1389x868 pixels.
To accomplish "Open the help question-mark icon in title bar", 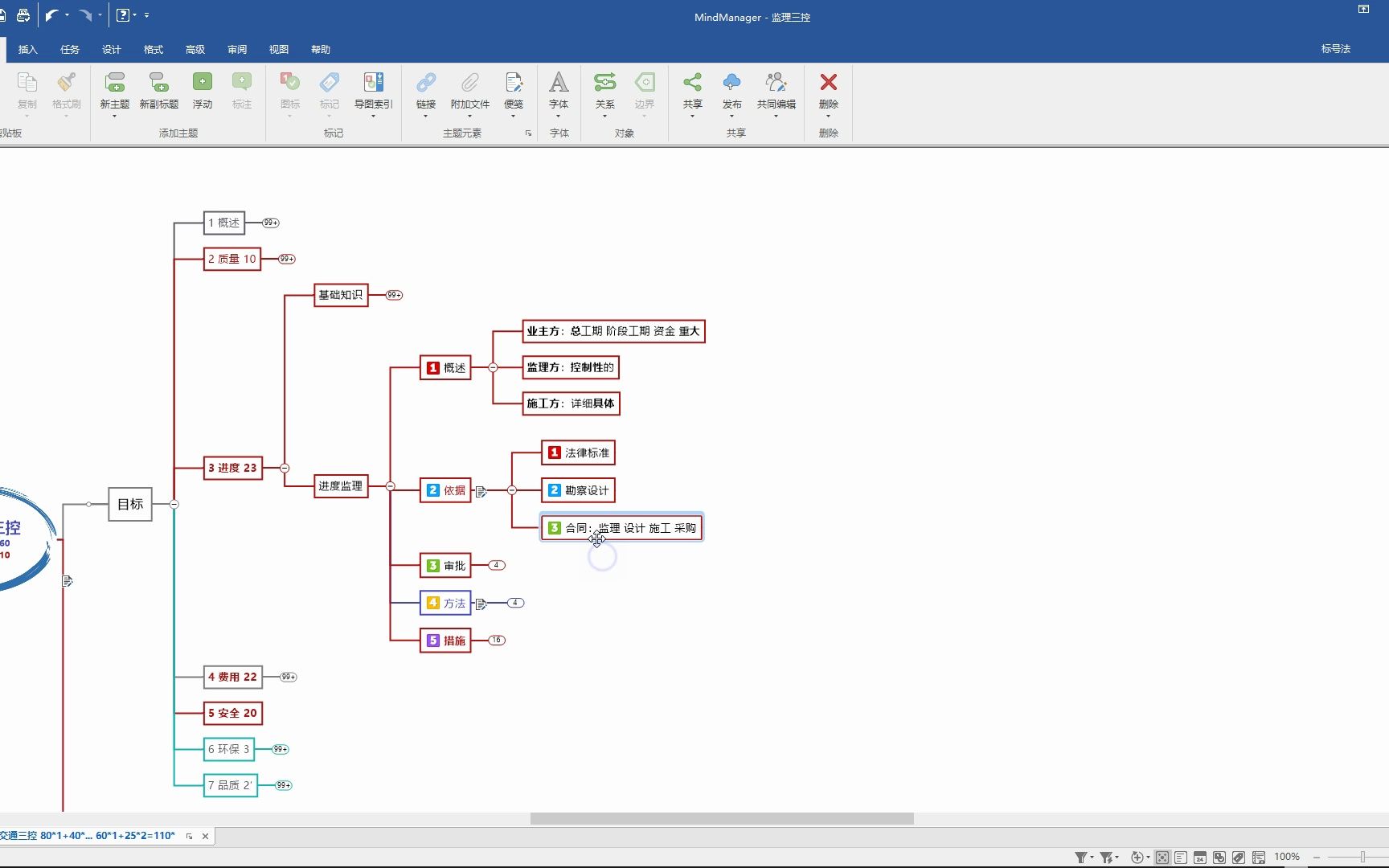I will (123, 15).
